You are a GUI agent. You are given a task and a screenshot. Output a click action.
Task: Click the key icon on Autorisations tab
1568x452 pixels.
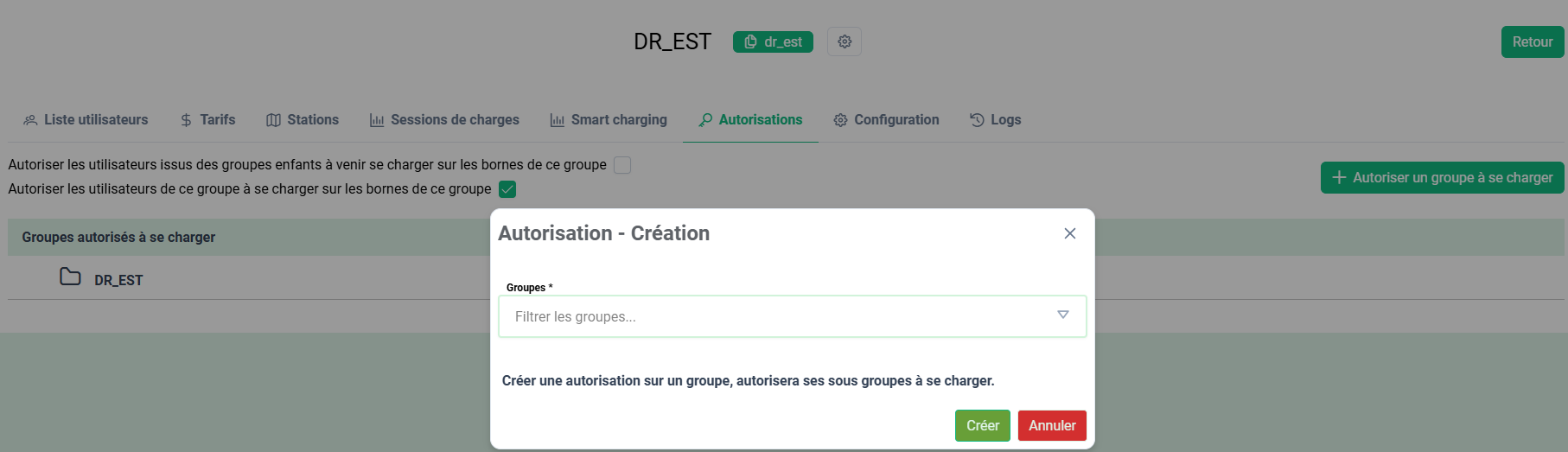705,120
